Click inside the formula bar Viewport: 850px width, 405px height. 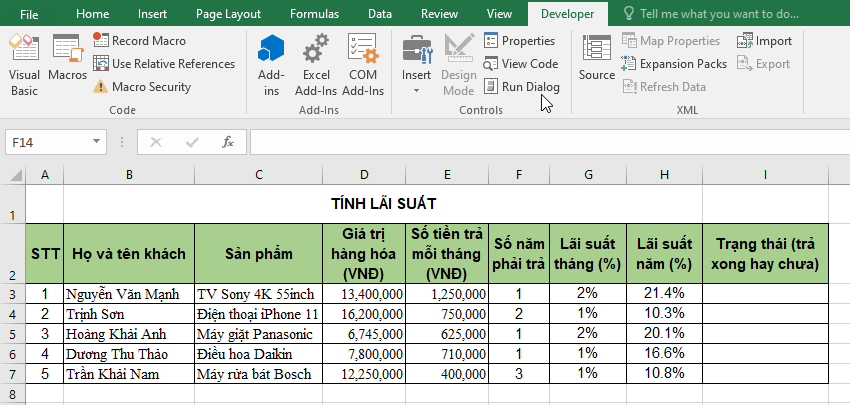tap(540, 142)
